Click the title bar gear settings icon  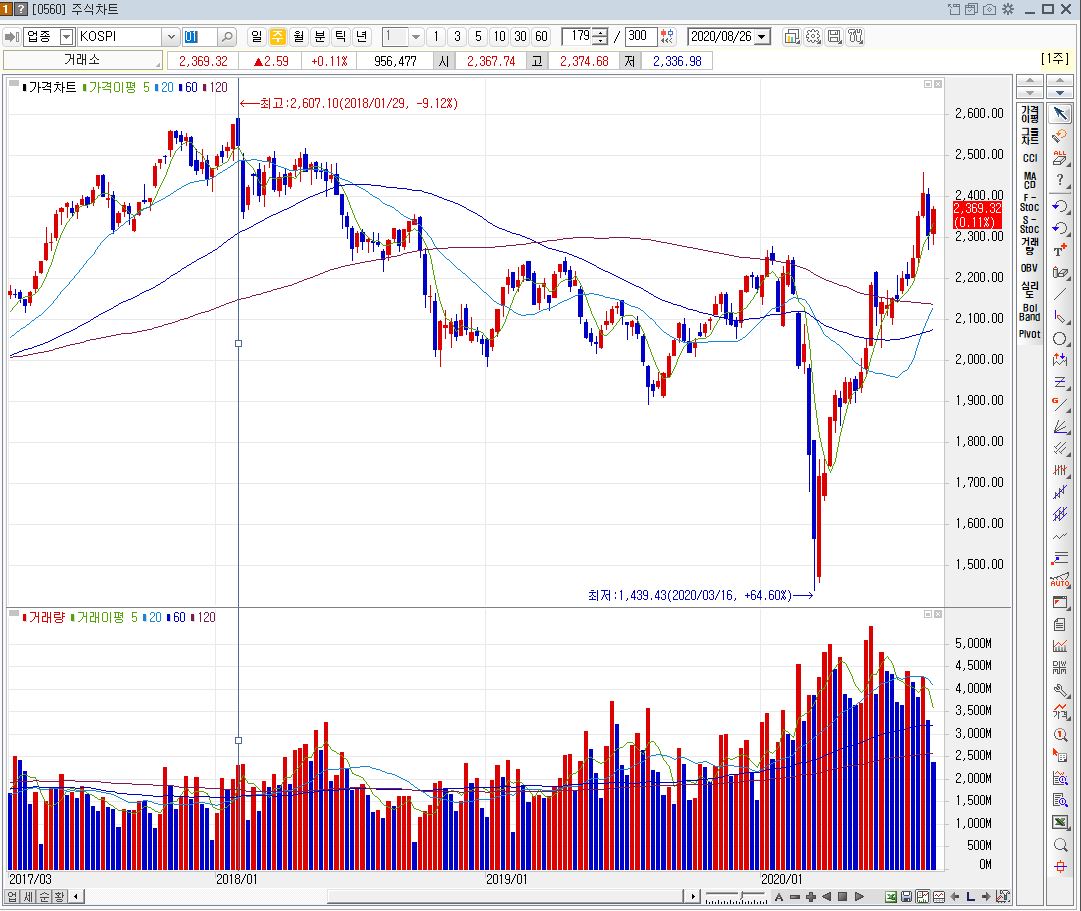(1008, 9)
